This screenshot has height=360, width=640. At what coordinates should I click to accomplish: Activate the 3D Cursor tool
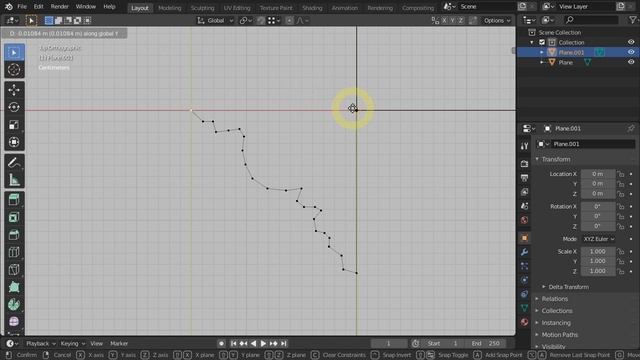pyautogui.click(x=14, y=69)
